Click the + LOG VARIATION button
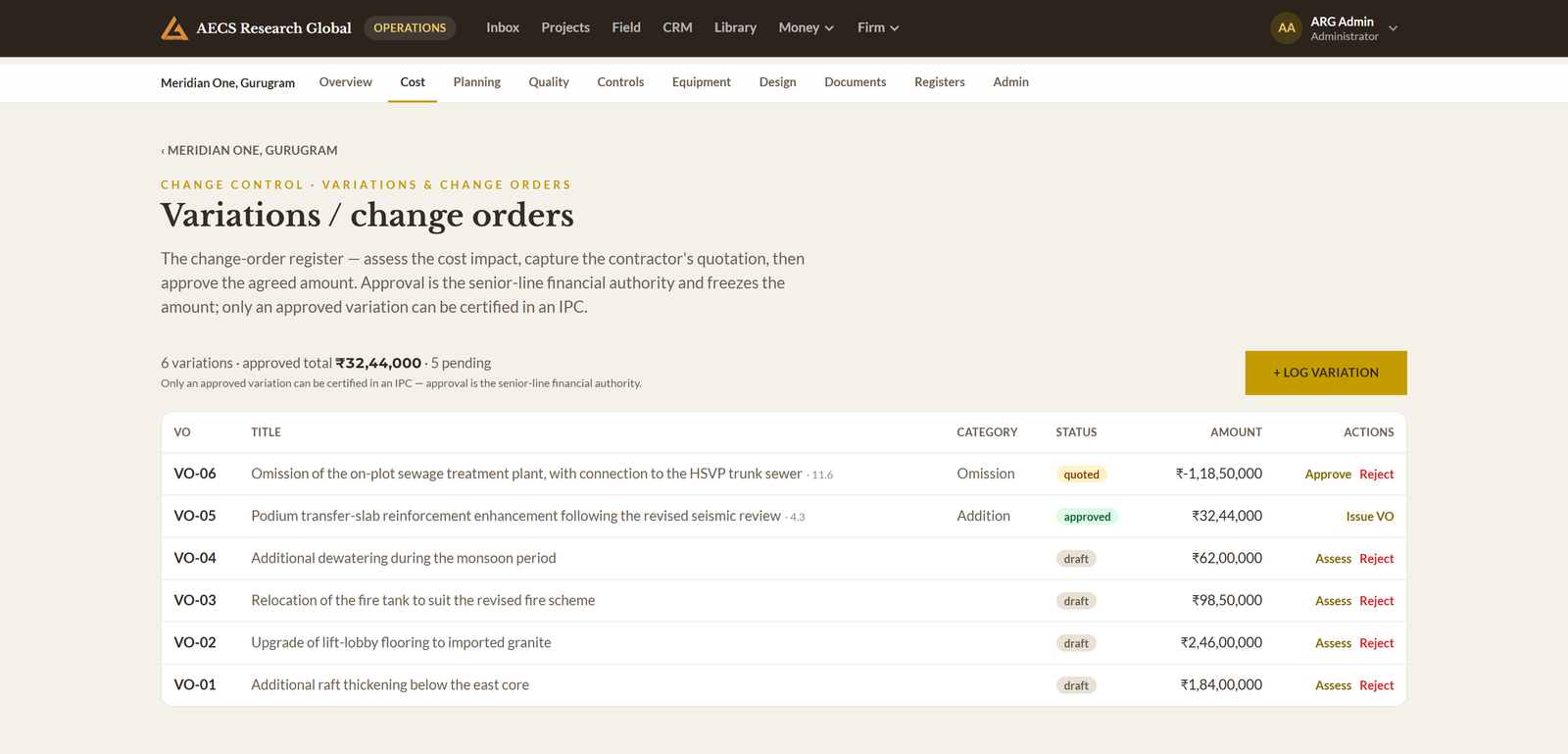Image resolution: width=1568 pixels, height=754 pixels. point(1326,373)
